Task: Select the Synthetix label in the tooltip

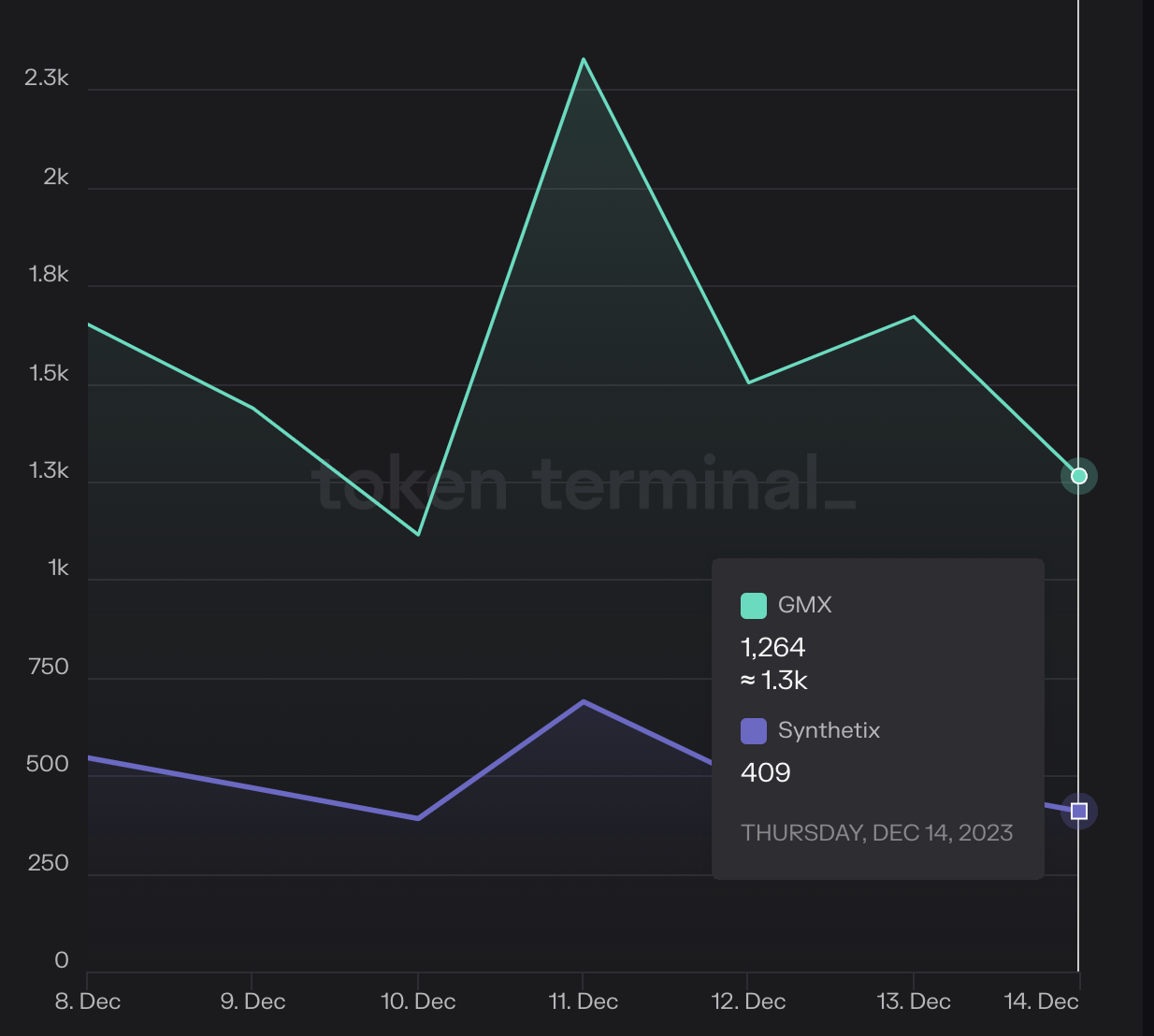Action: point(829,730)
